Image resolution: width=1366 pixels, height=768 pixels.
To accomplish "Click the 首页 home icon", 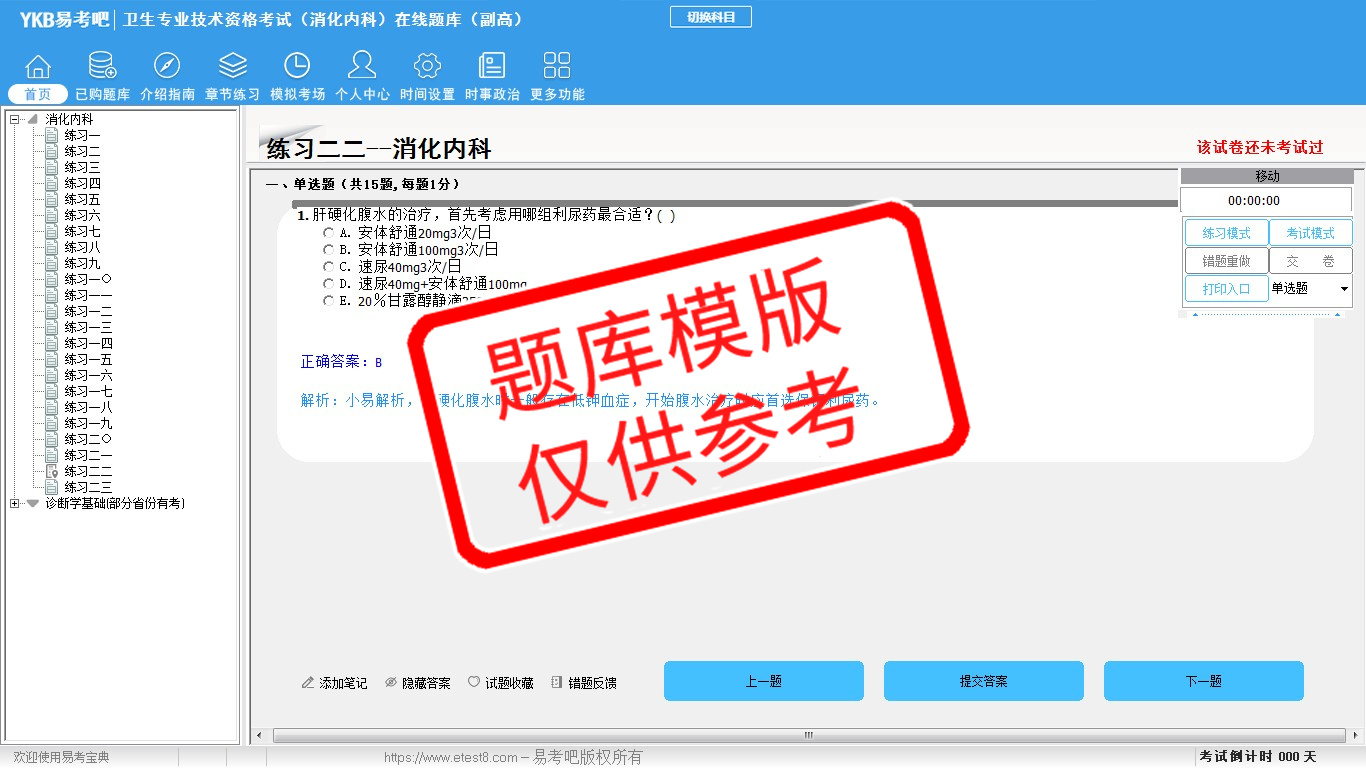I will (38, 67).
